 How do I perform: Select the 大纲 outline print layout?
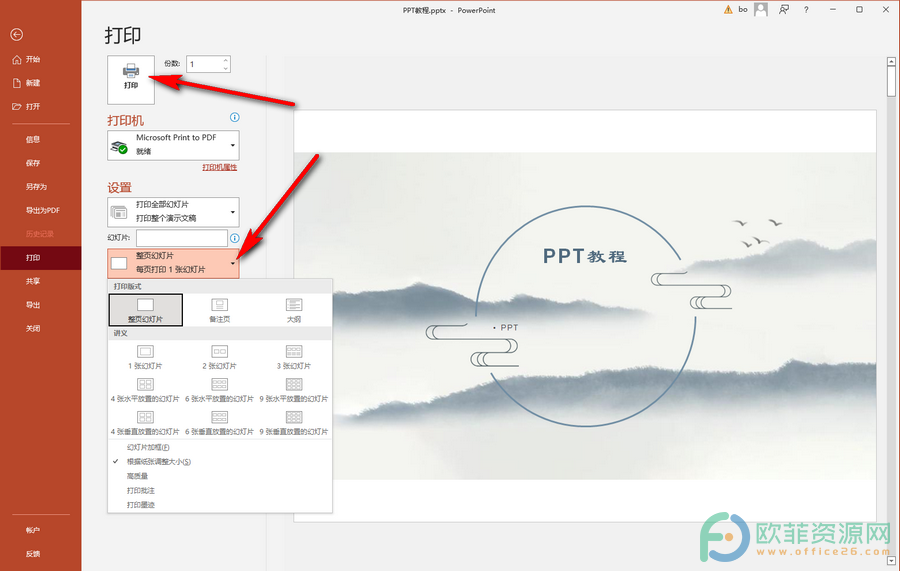pyautogui.click(x=294, y=310)
